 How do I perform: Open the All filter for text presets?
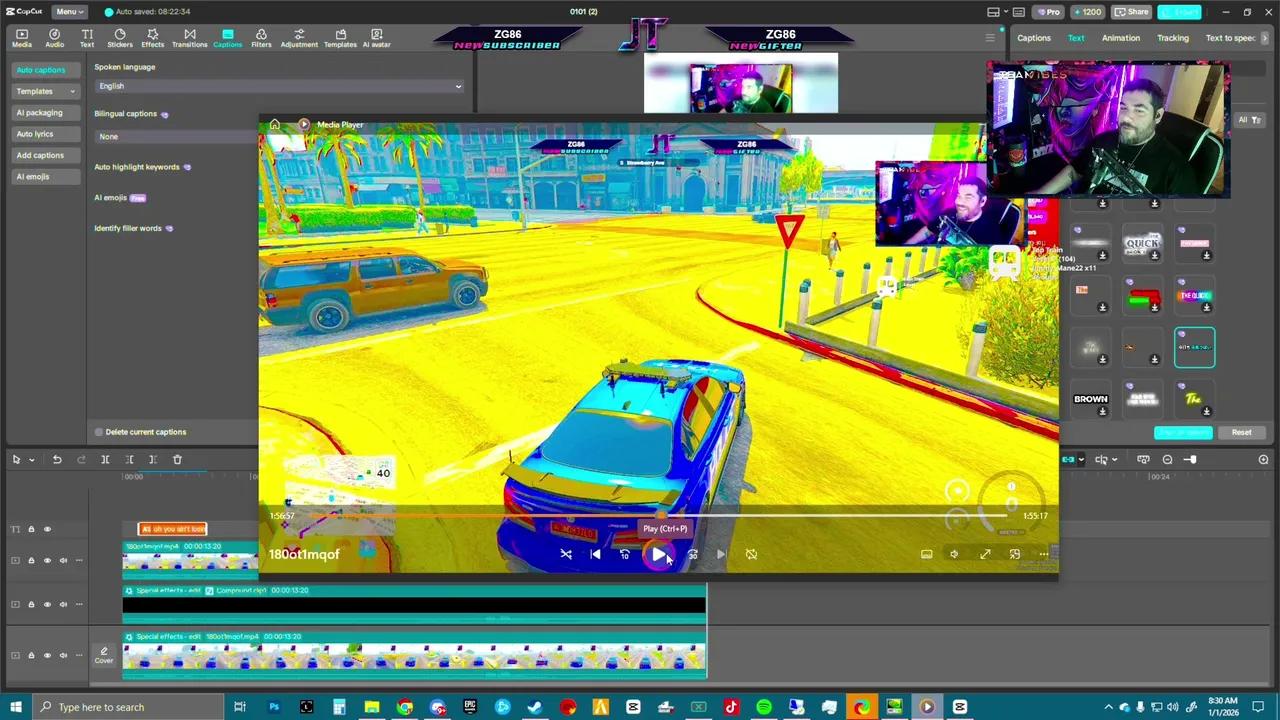pos(1249,120)
